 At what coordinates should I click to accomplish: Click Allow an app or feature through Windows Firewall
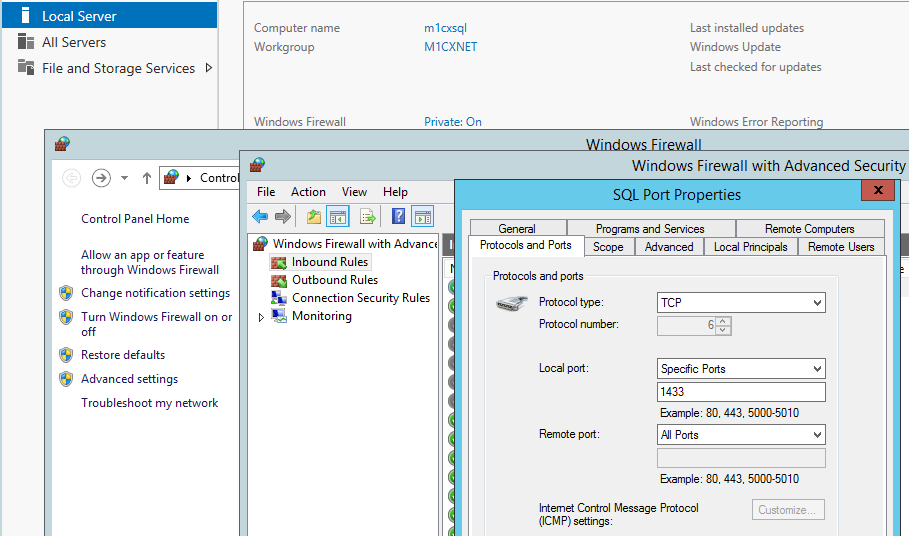(150, 262)
